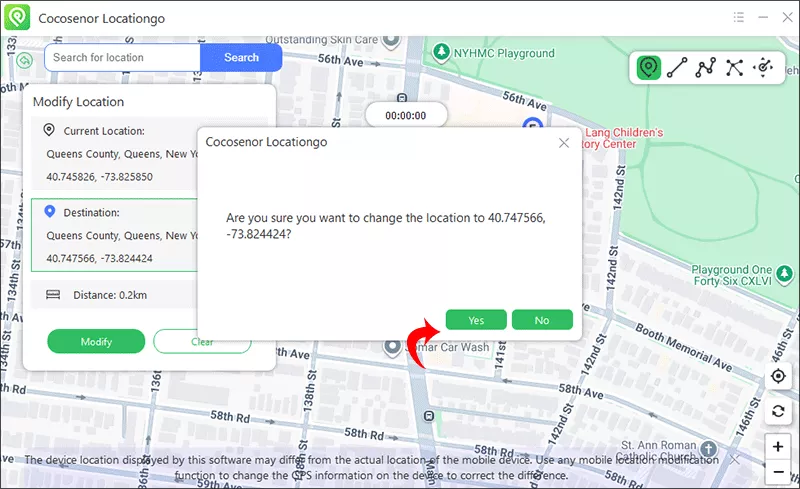Open the menu list icon in title bar

coord(738,17)
